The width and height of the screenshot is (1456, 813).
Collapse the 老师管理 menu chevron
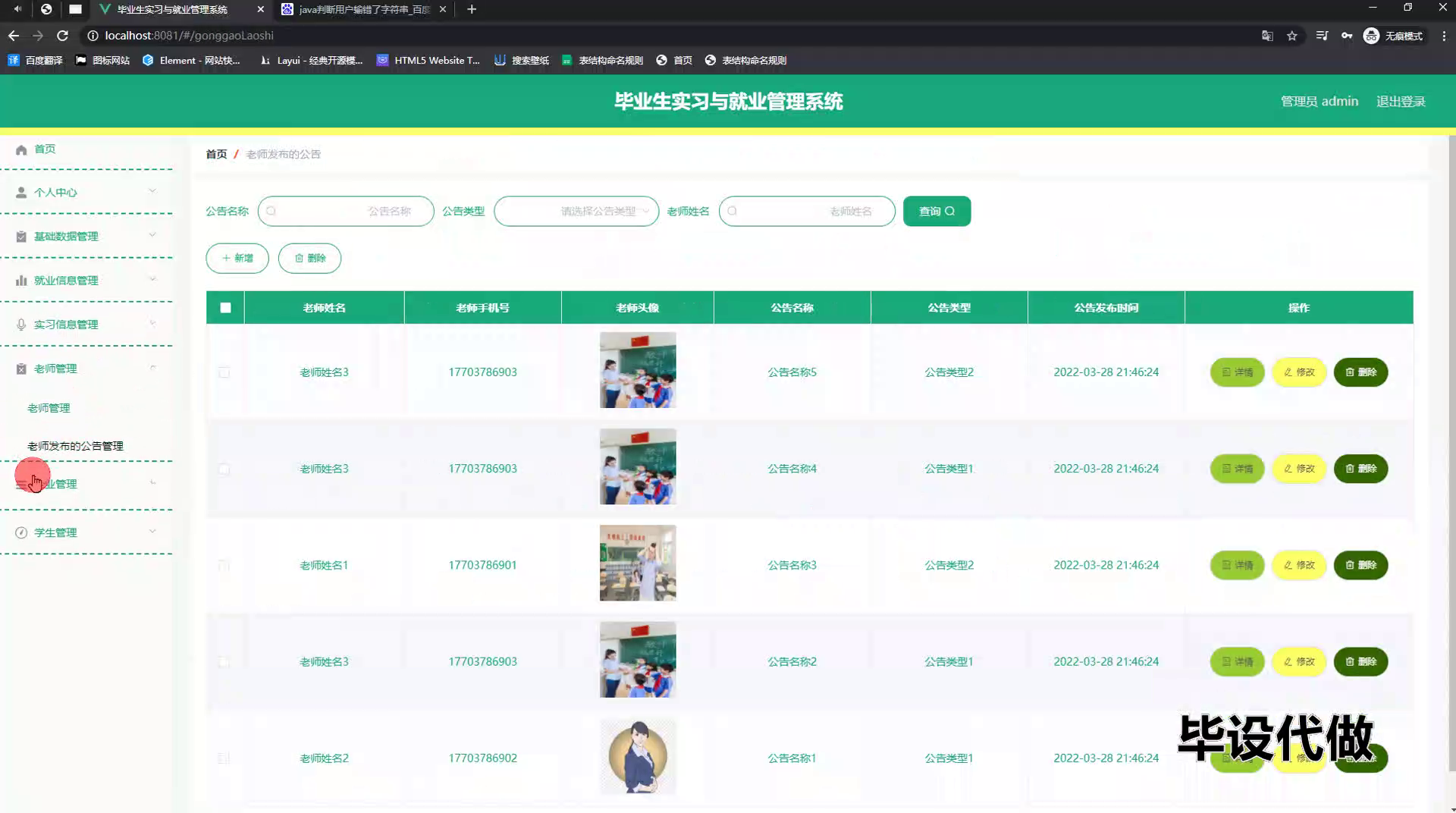pyautogui.click(x=152, y=368)
